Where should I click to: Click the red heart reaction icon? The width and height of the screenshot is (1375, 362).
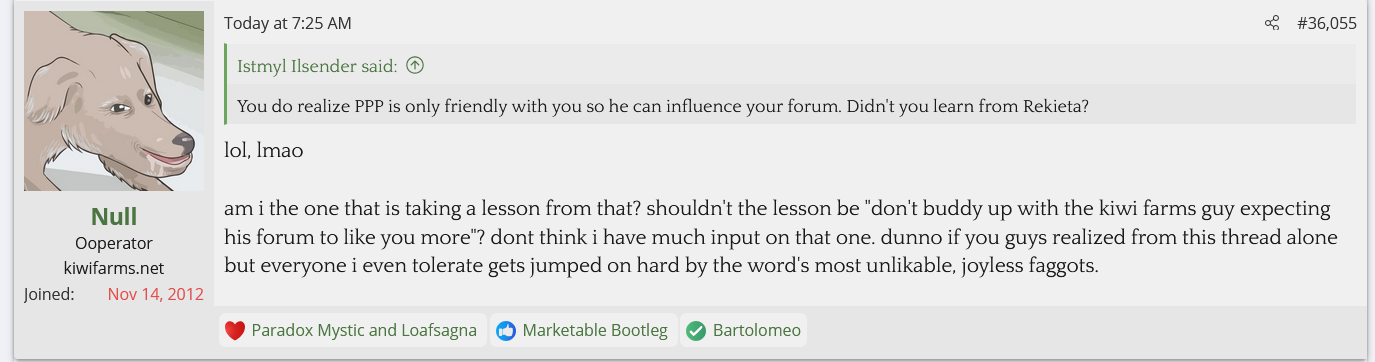235,330
